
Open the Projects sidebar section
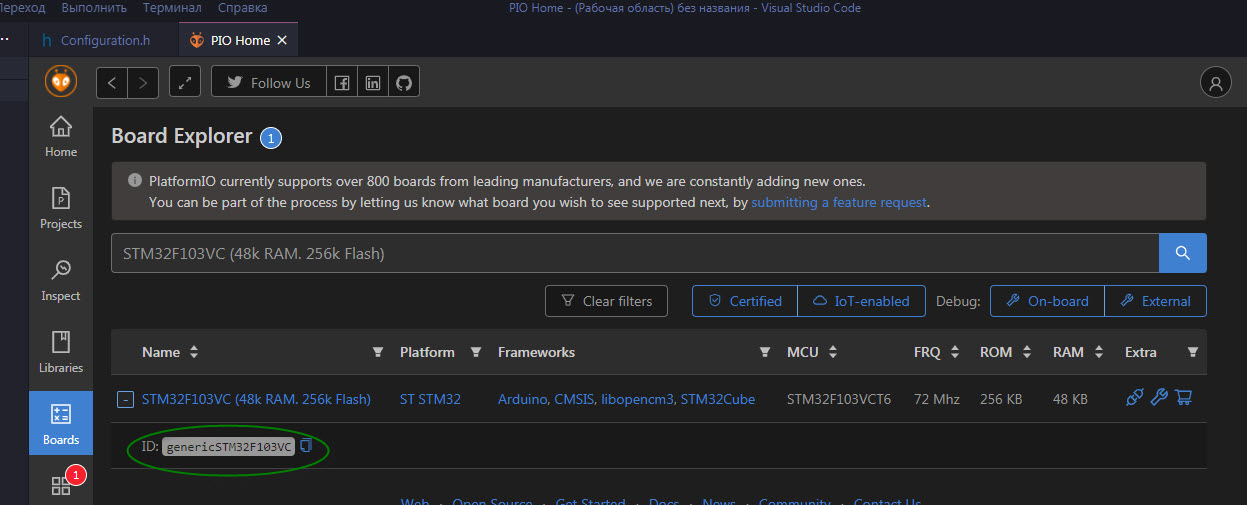(x=61, y=208)
